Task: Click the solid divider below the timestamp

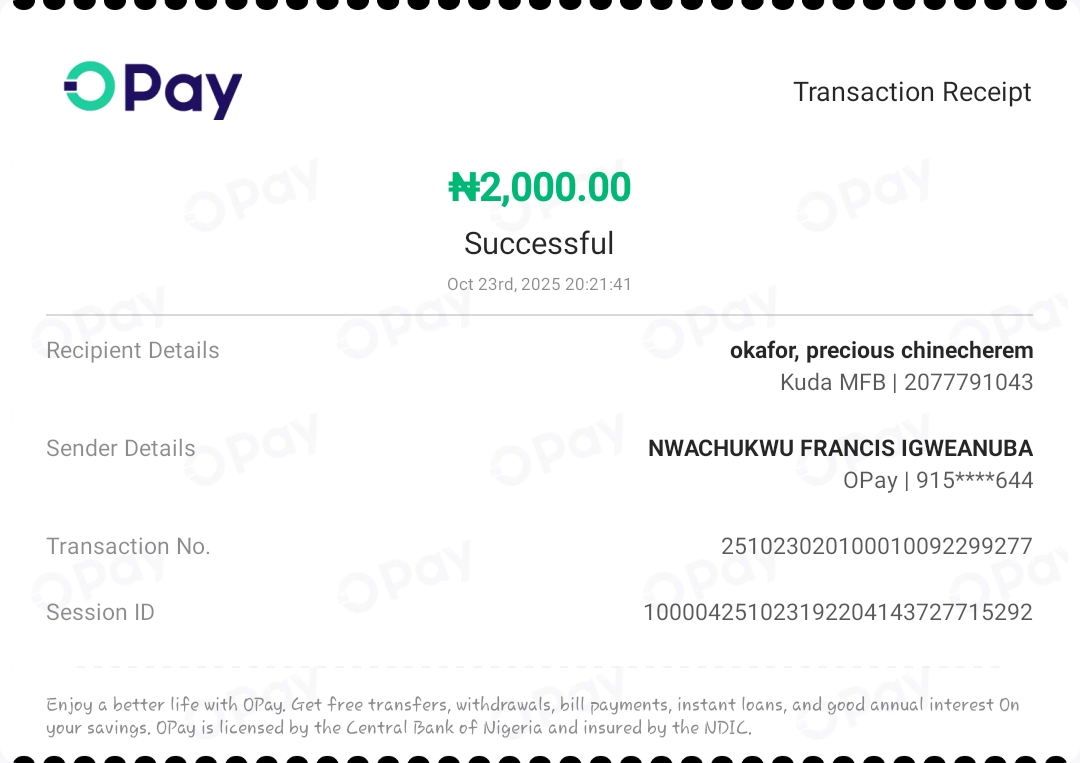Action: [x=539, y=315]
